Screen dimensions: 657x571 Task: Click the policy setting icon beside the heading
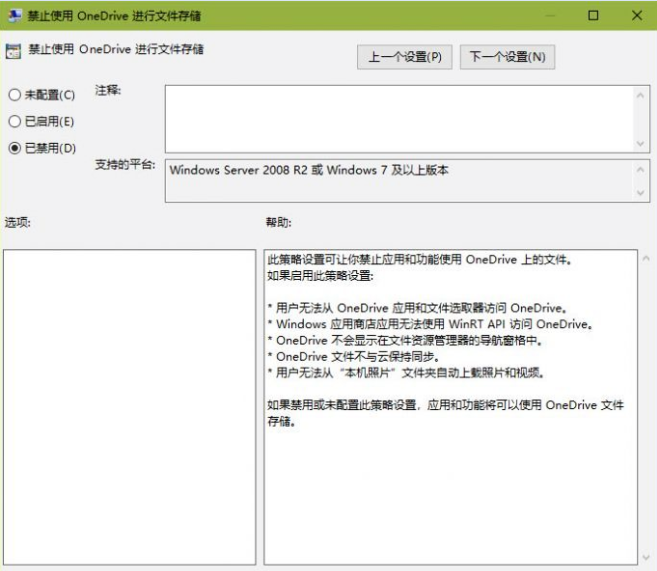(13, 51)
